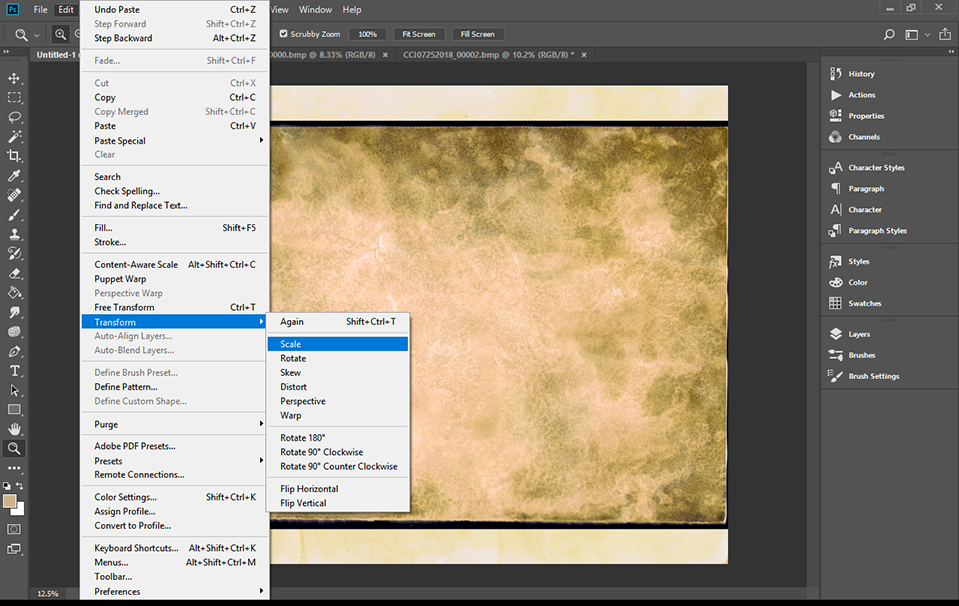Choose Rotate 90° Clockwise from Transform submenu
This screenshot has width=959, height=606.
[x=321, y=452]
